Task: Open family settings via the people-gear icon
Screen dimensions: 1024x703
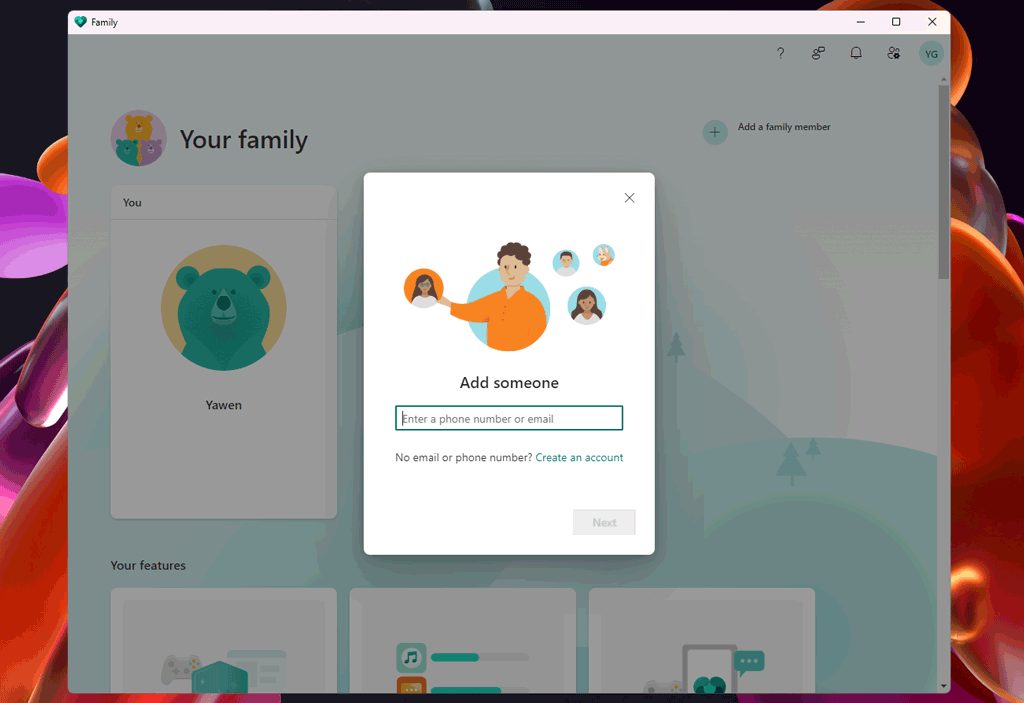Action: pos(893,53)
